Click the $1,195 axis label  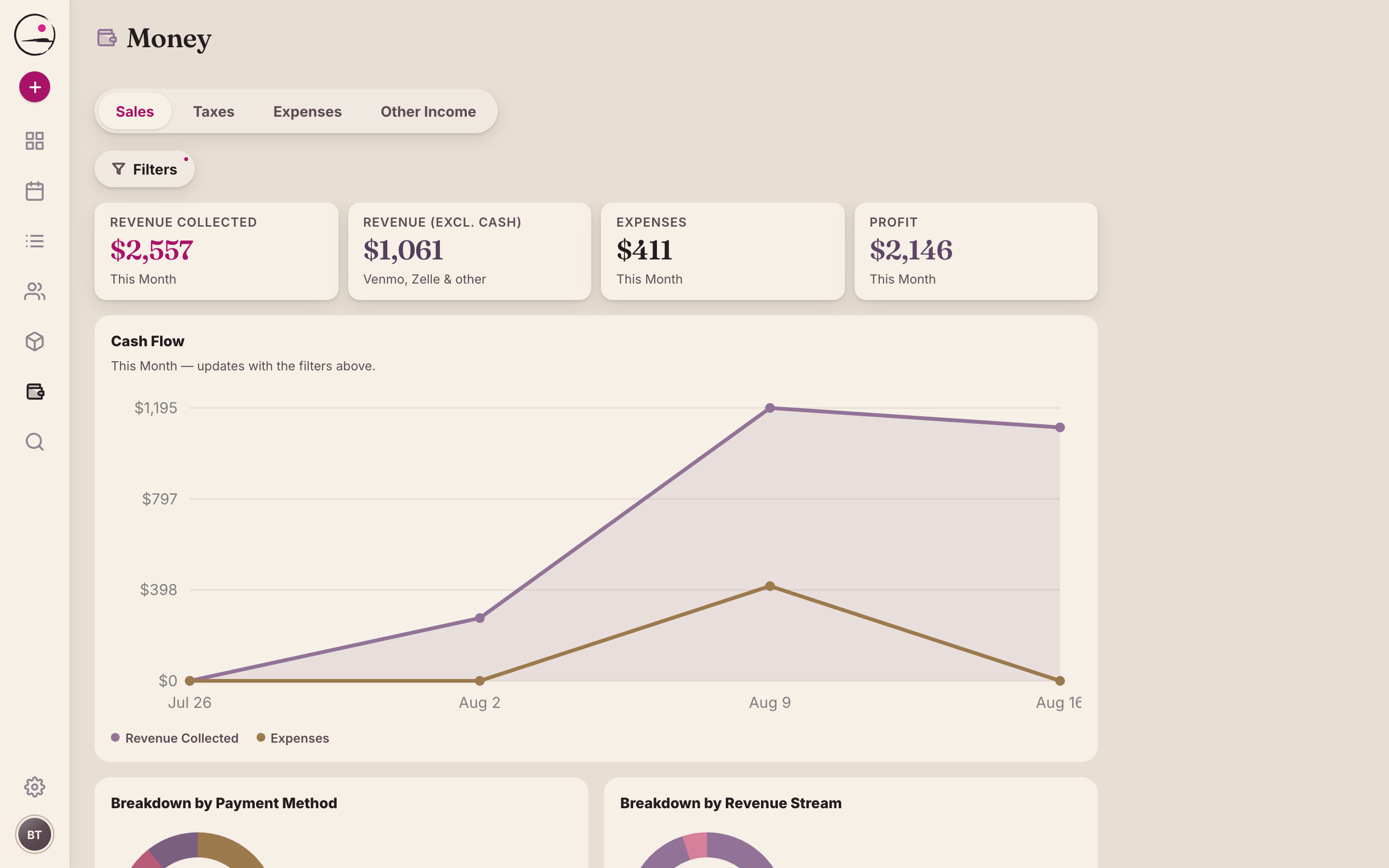point(156,408)
